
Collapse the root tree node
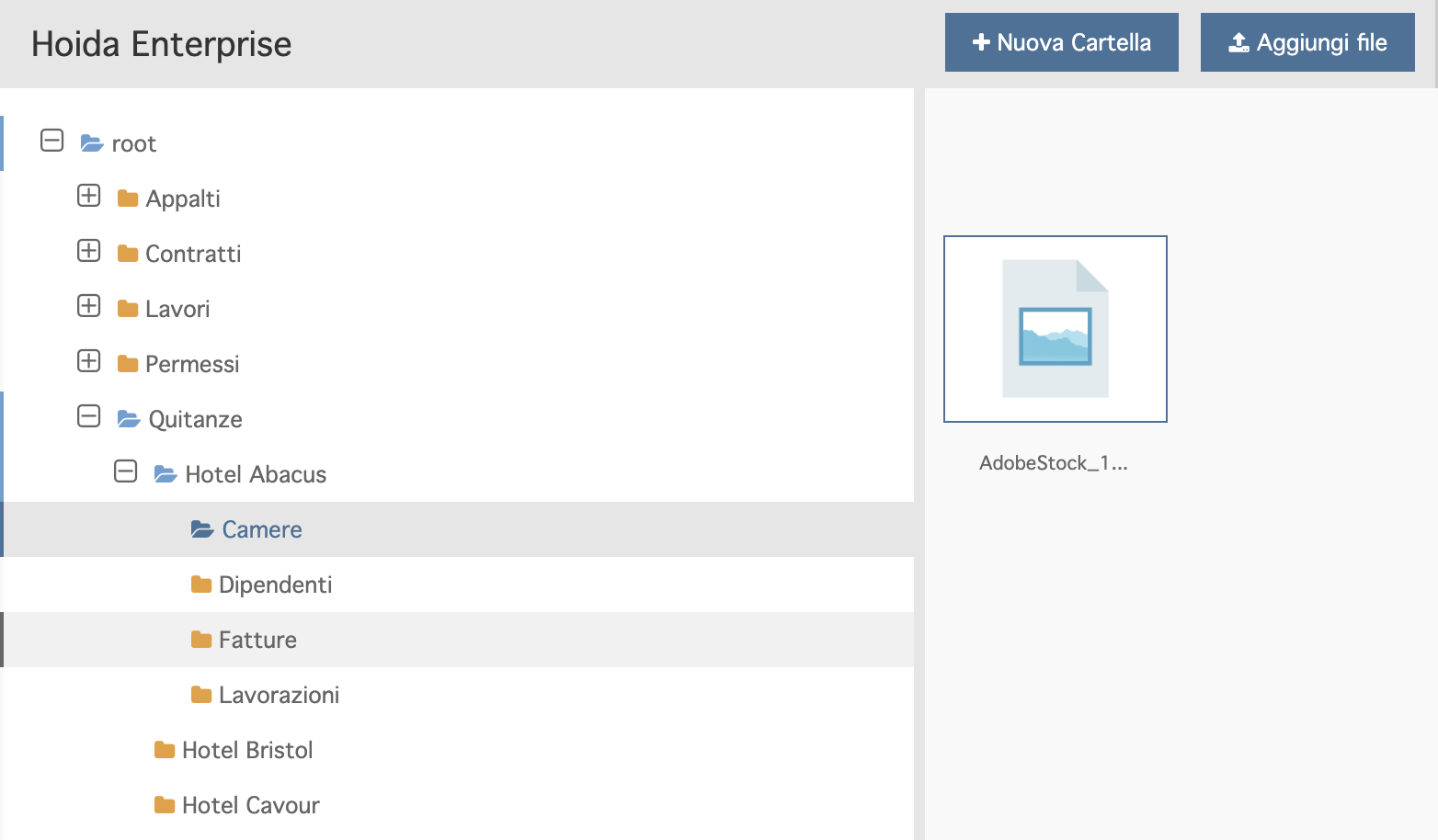52,141
